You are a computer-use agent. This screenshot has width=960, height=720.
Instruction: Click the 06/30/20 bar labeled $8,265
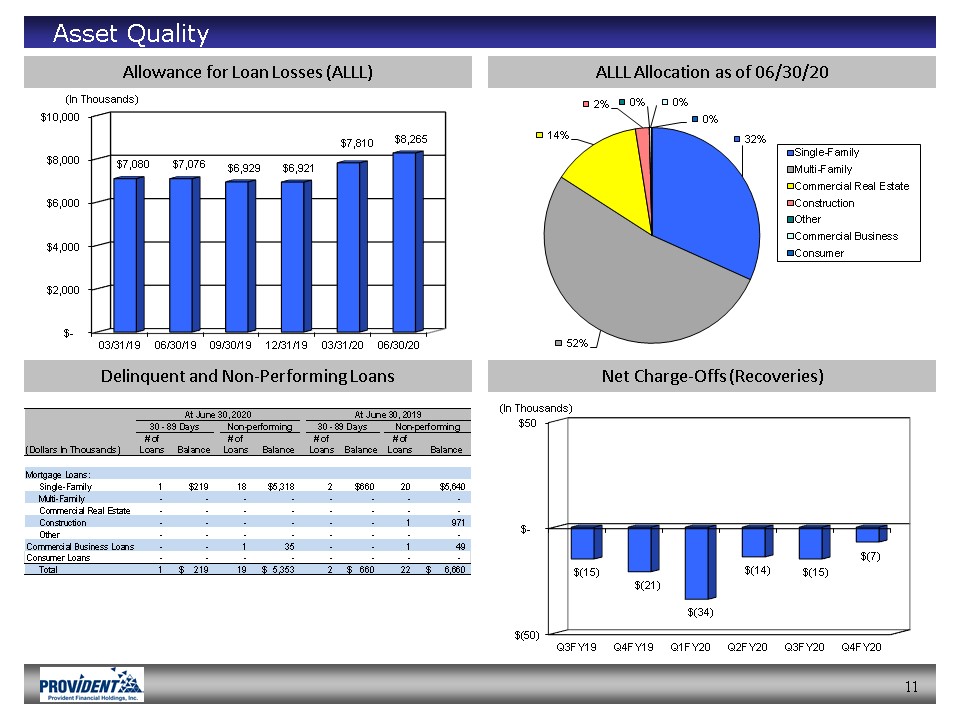(407, 242)
